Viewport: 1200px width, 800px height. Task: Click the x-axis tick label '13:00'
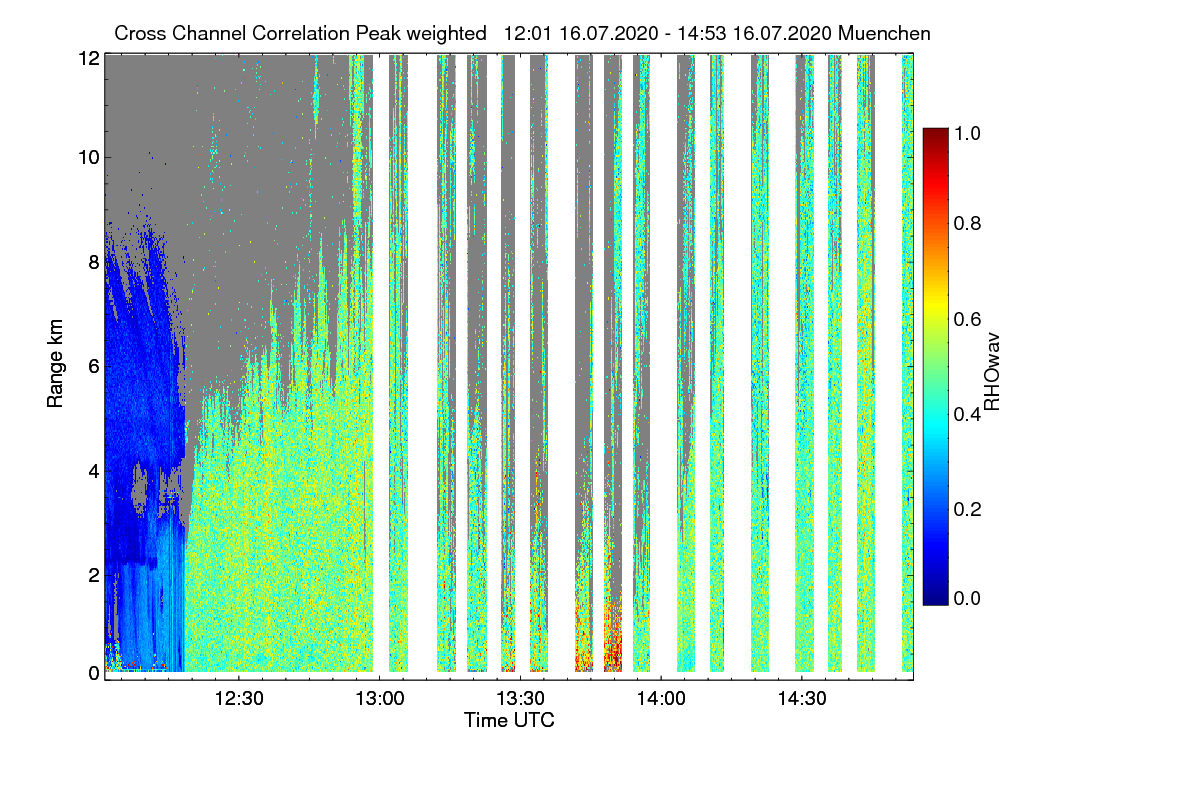pos(380,699)
